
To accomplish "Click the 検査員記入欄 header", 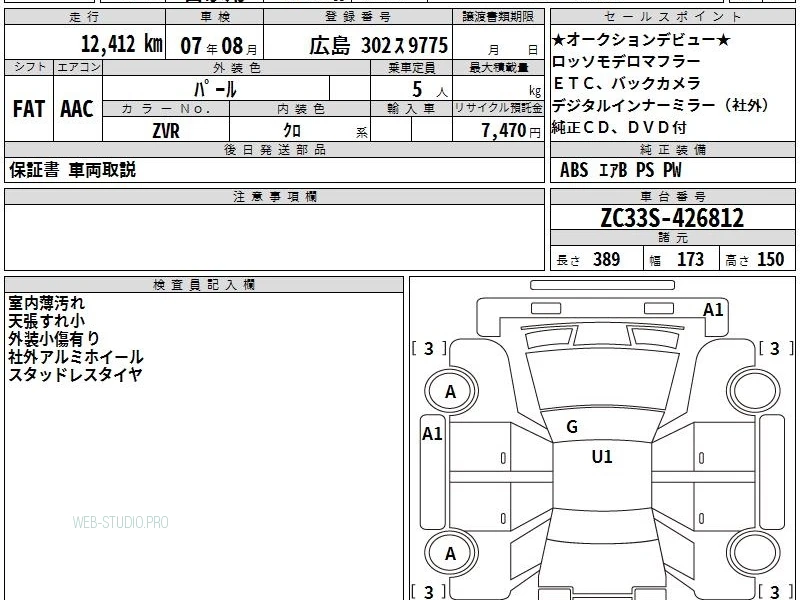I will 204,285.
